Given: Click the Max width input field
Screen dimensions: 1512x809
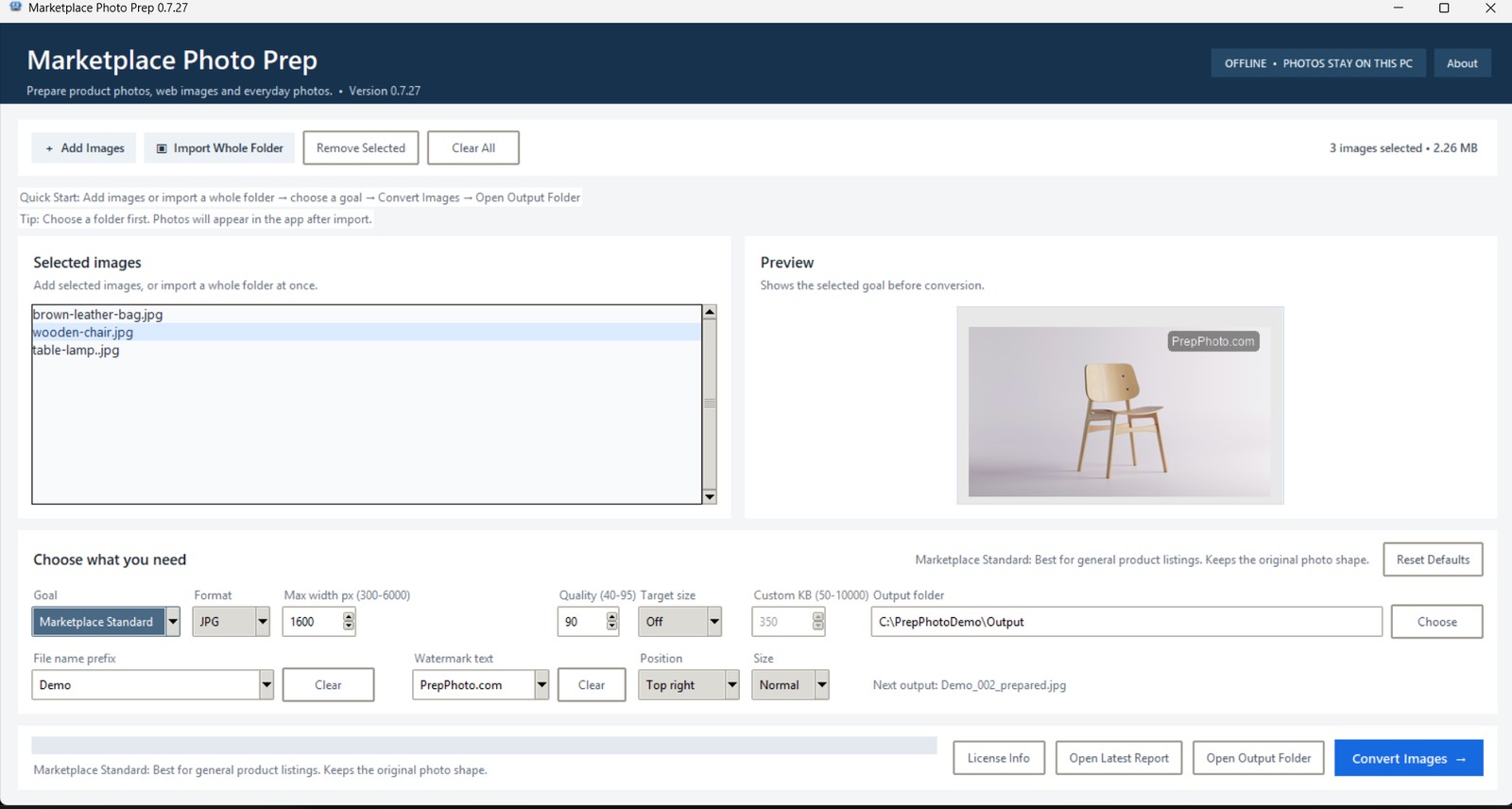Looking at the screenshot, I should tap(312, 622).
